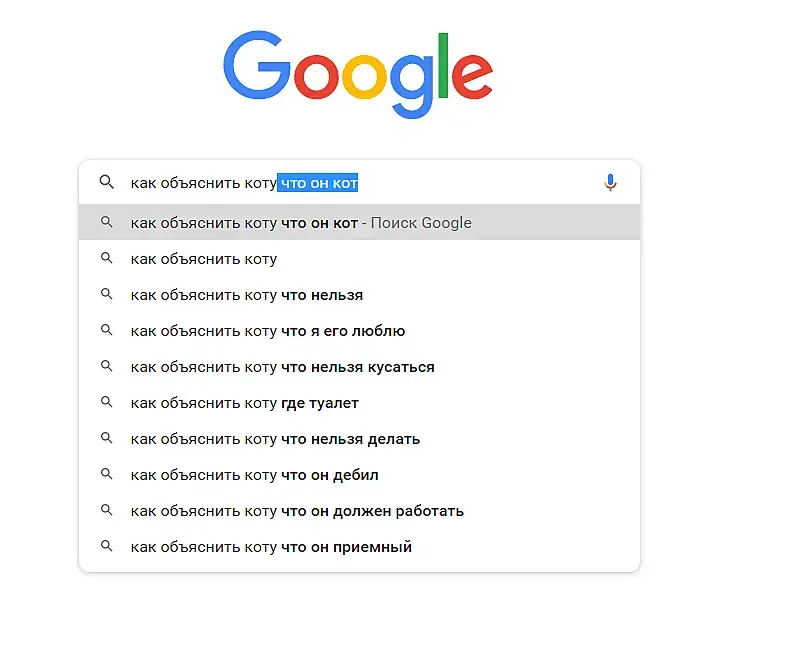
Task: Select the suggestion "что он должен работать"
Action: tap(297, 511)
